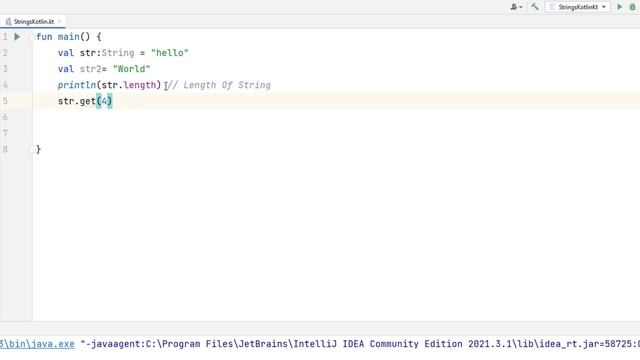Click the String type annotation on line 2

tap(118, 53)
